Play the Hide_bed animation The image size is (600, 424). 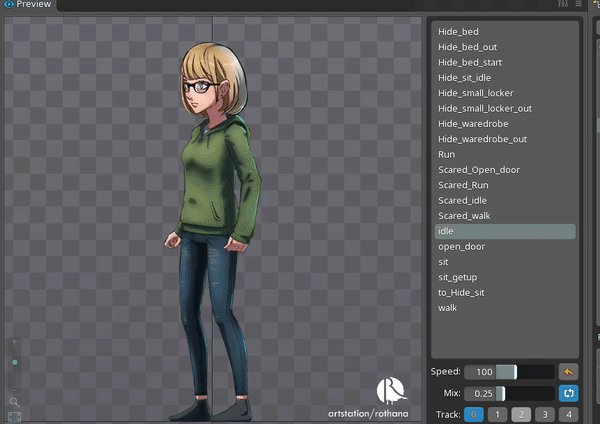[505, 32]
